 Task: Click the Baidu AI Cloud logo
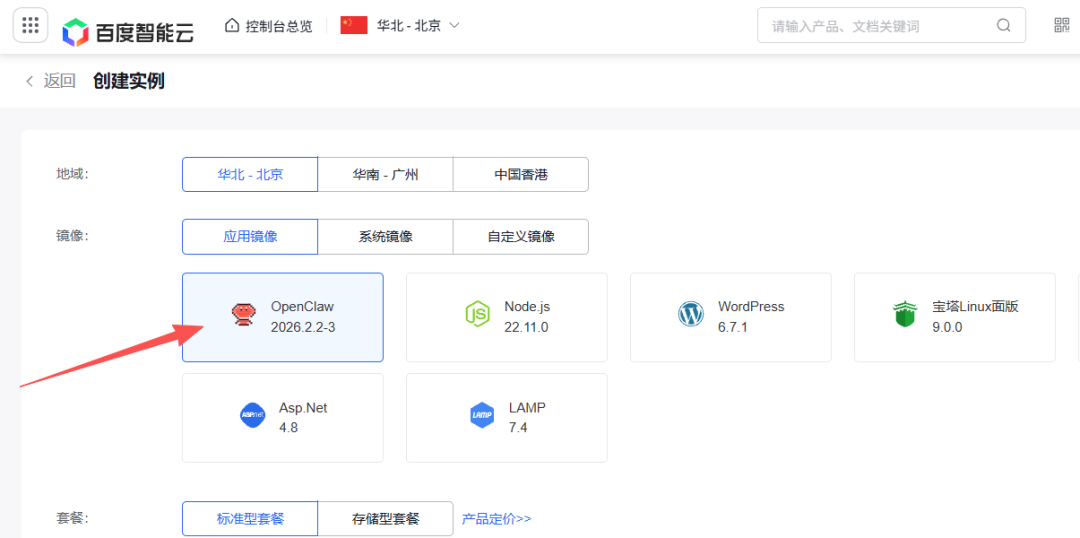pyautogui.click(x=128, y=30)
